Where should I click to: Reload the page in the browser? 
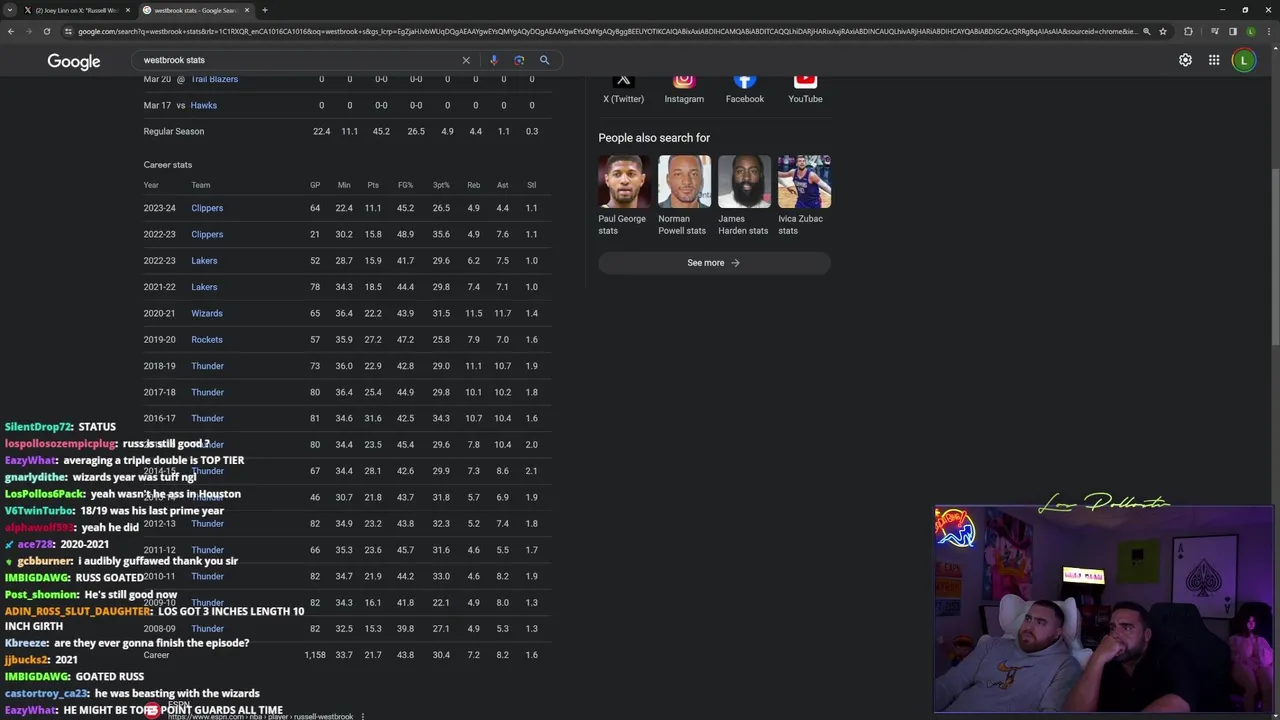click(x=47, y=31)
